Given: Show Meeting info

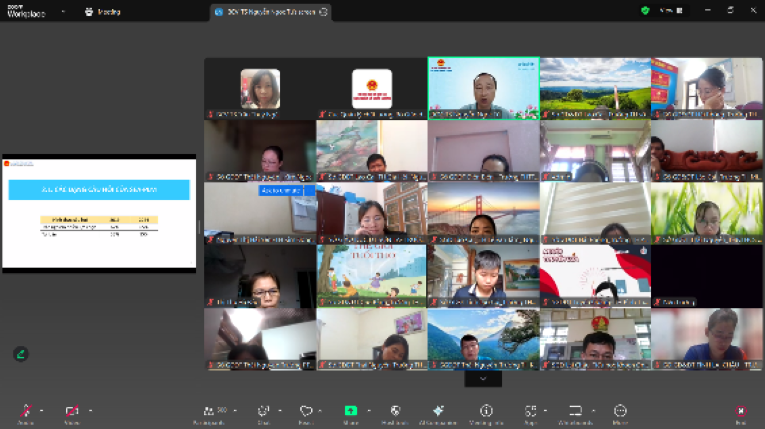Looking at the screenshot, I should click(x=486, y=411).
